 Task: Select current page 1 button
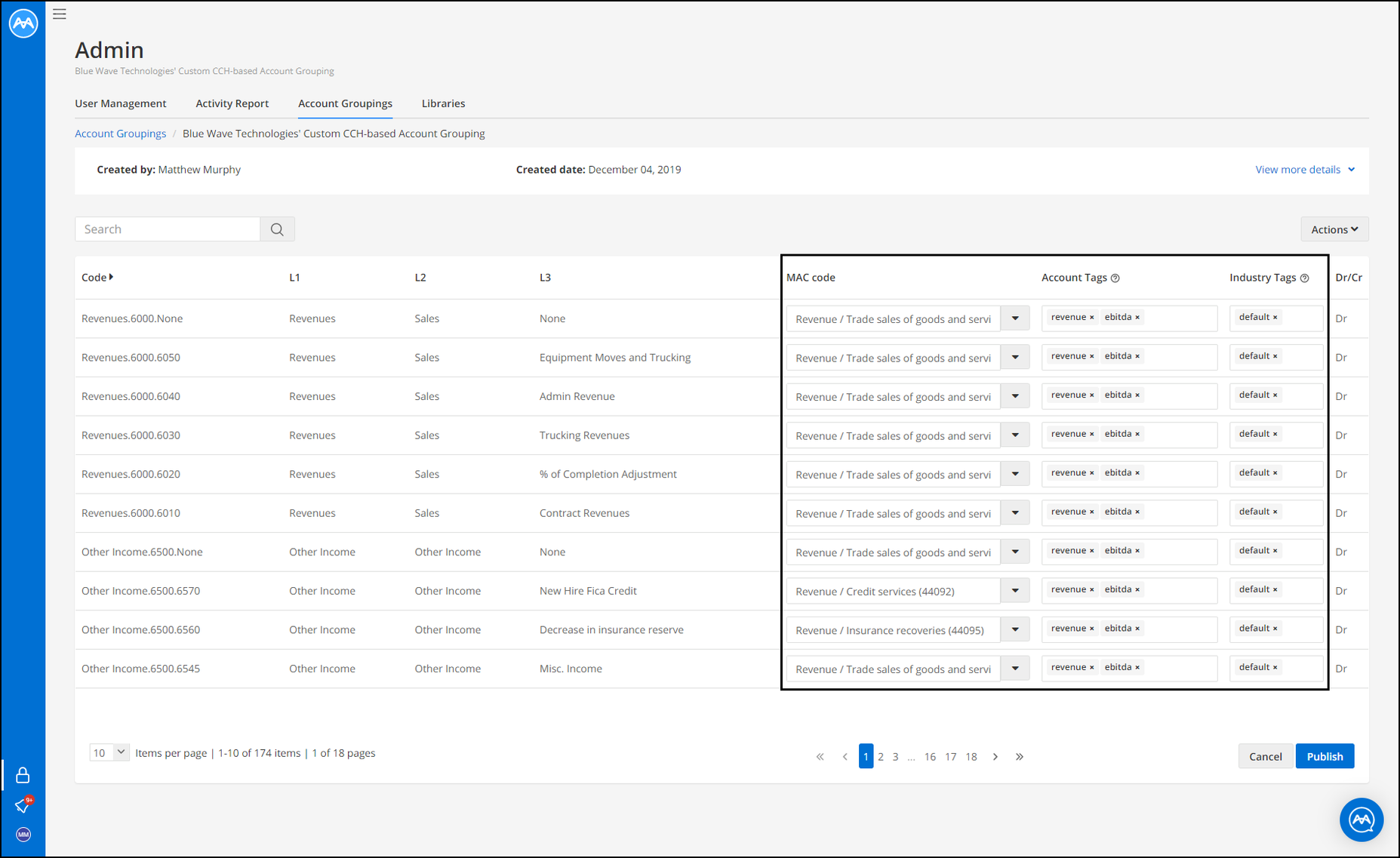point(866,756)
